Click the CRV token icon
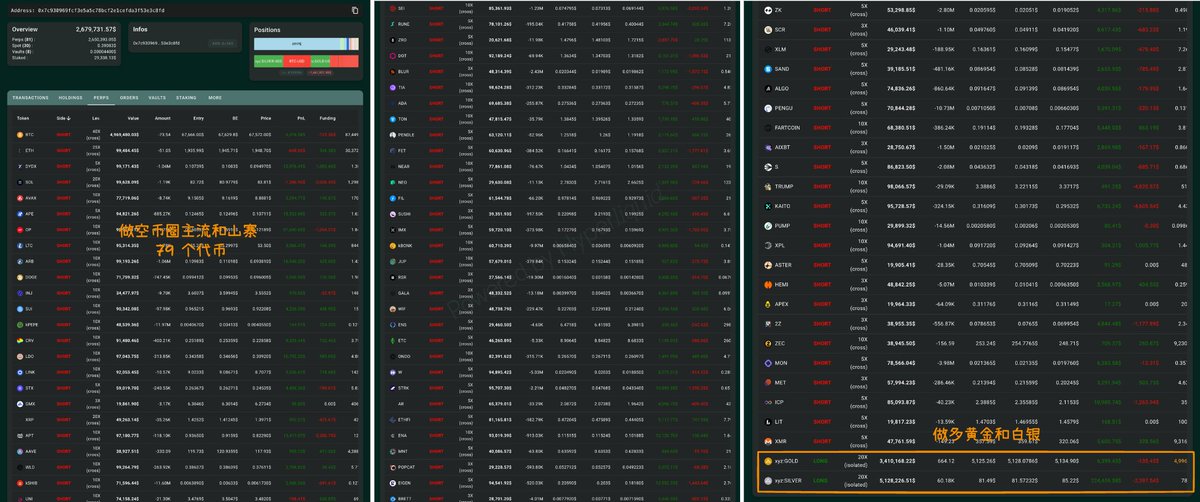 18,340
